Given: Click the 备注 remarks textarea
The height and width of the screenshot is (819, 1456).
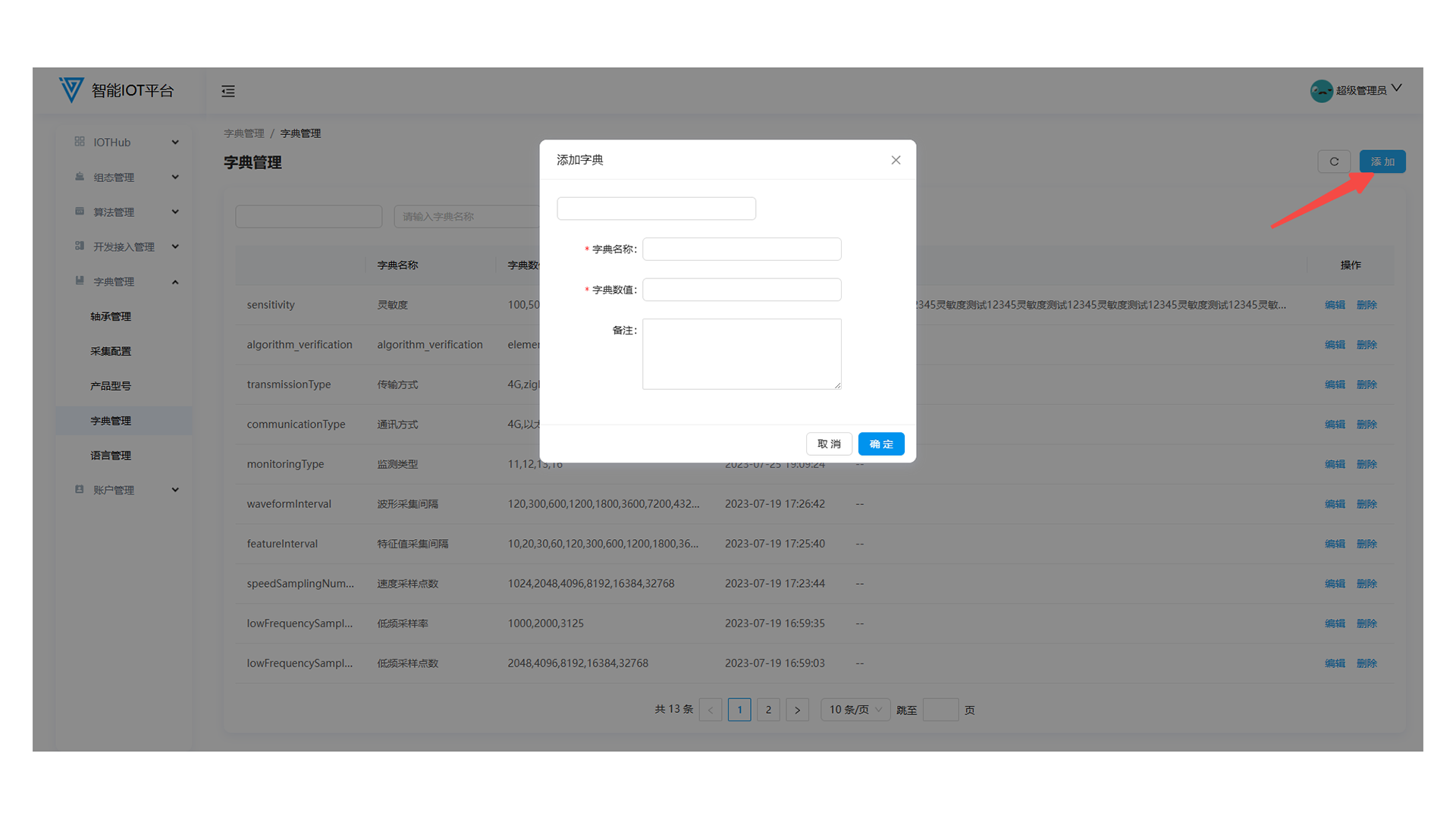Looking at the screenshot, I should point(742,354).
